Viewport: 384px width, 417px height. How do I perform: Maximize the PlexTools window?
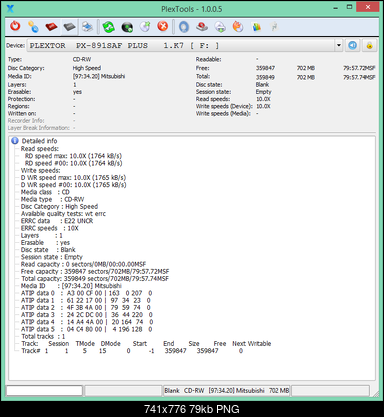click(x=349, y=7)
